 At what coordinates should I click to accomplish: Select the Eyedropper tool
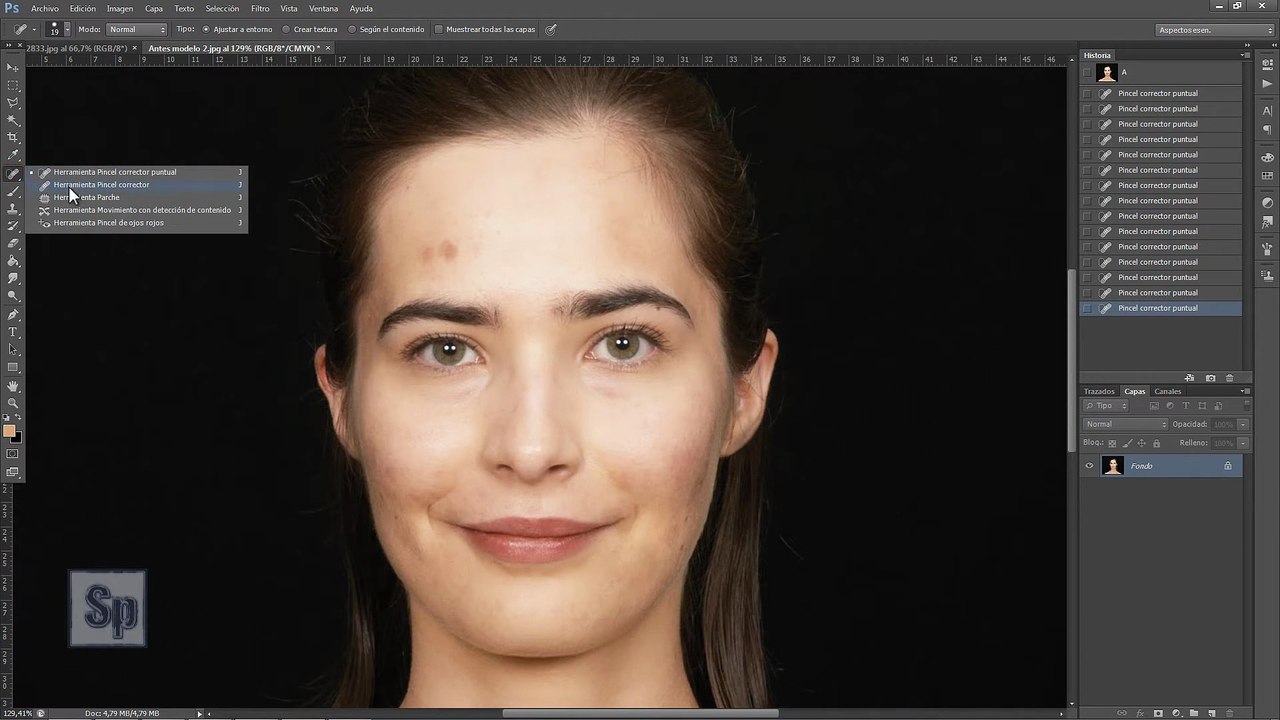pyautogui.click(x=13, y=155)
